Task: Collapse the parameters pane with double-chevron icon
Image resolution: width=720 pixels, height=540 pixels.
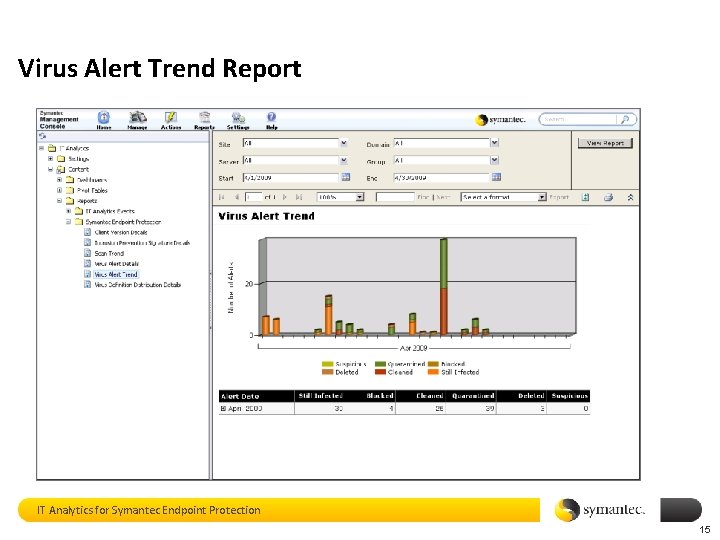Action: [630, 197]
